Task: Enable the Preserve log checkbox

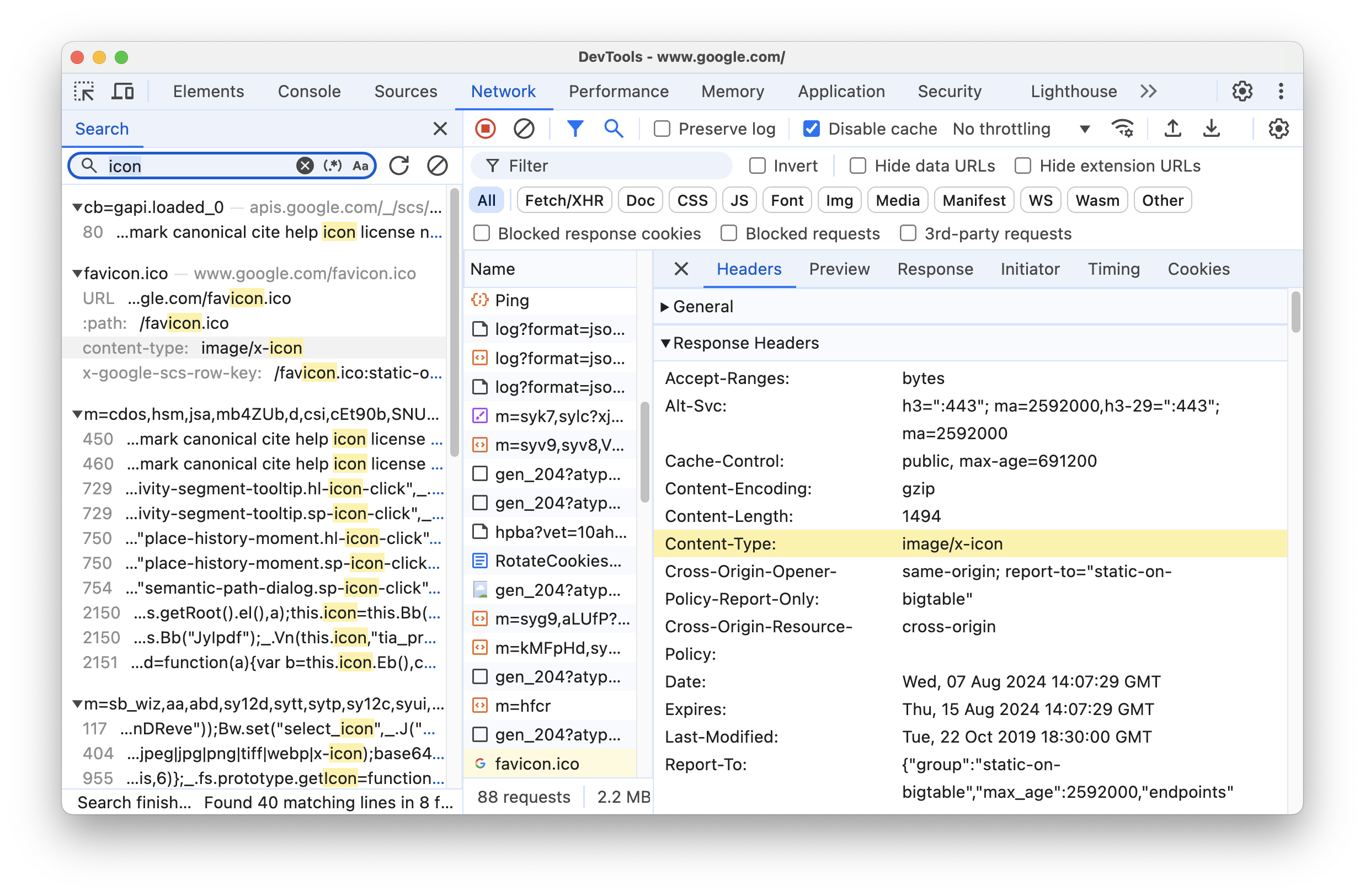Action: [x=660, y=128]
